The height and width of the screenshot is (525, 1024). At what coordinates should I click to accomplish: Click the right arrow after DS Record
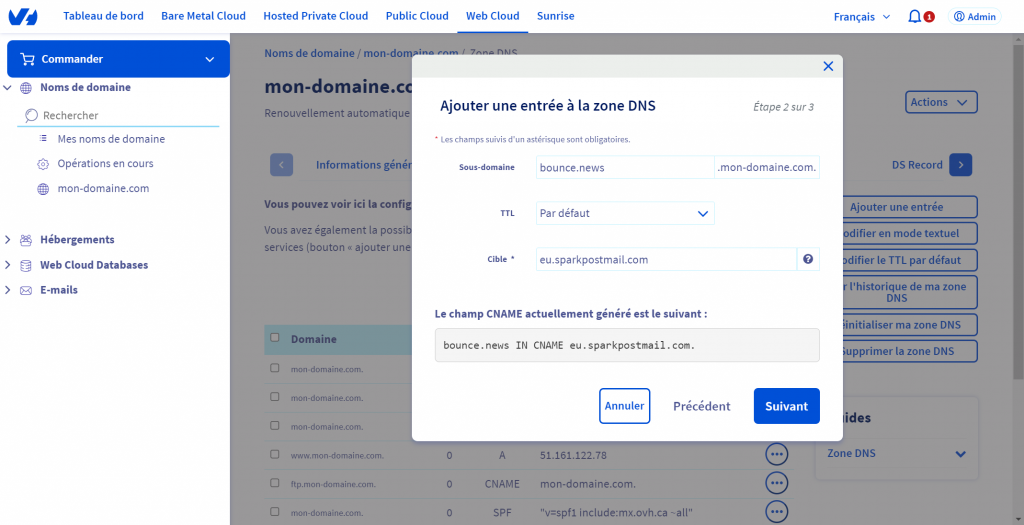coord(961,165)
